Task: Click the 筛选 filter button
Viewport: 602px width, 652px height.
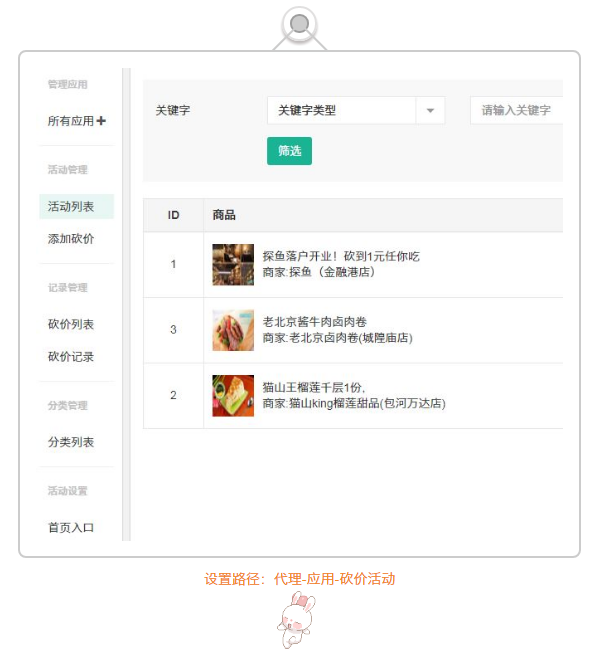Action: pyautogui.click(x=289, y=151)
